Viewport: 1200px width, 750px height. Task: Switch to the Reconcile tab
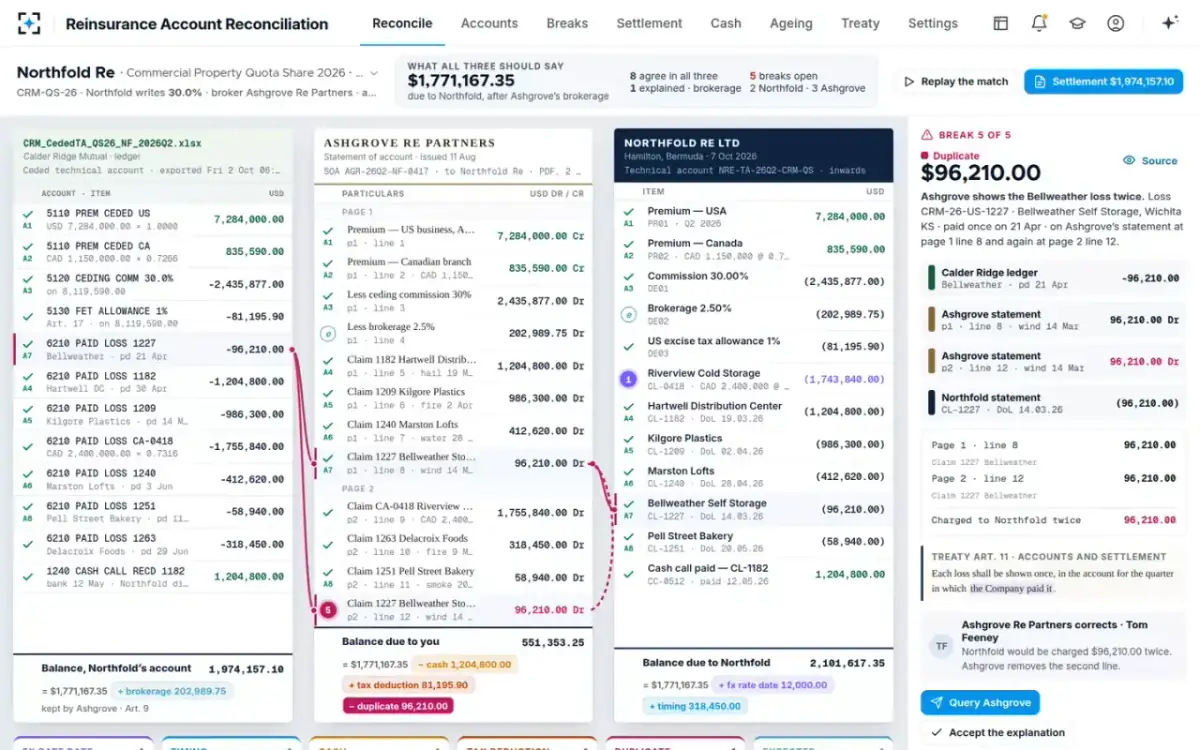[402, 23]
